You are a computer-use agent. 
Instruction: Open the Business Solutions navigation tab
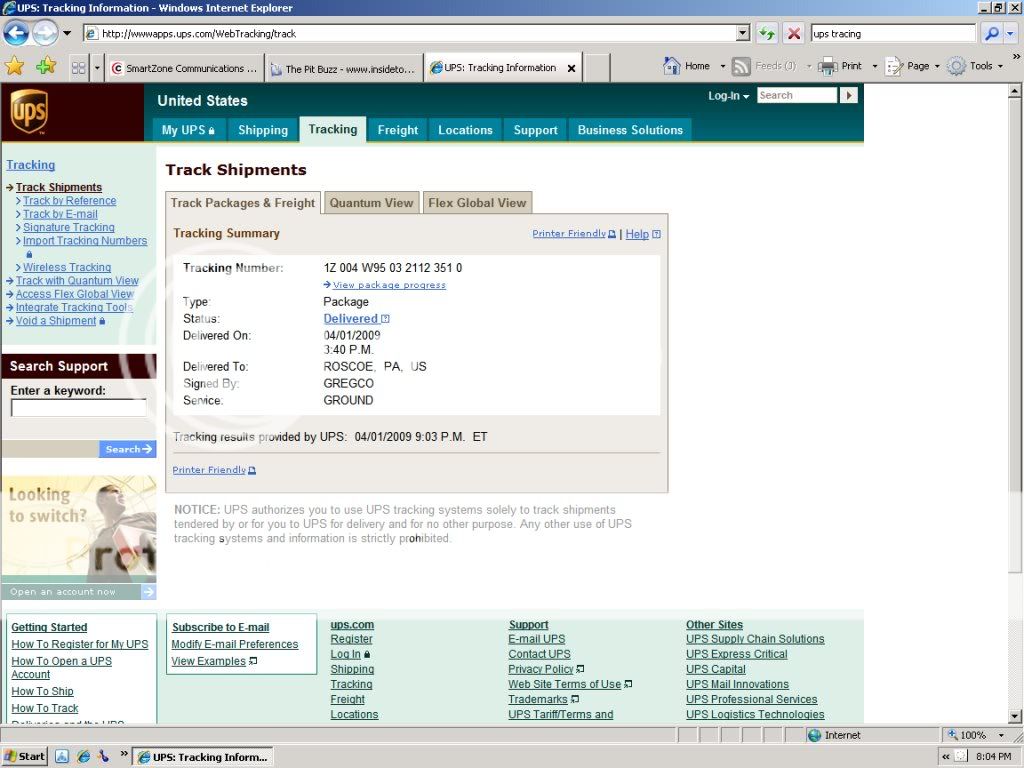tap(630, 130)
